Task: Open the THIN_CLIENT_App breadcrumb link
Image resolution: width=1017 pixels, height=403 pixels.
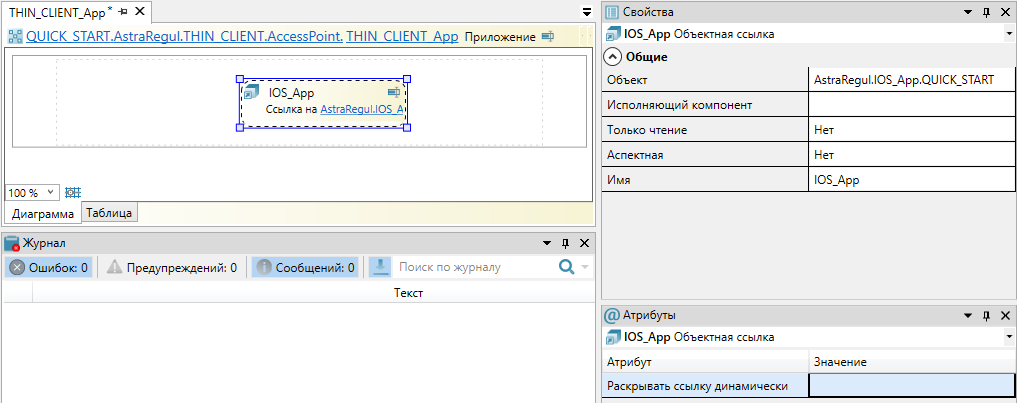Action: point(402,36)
